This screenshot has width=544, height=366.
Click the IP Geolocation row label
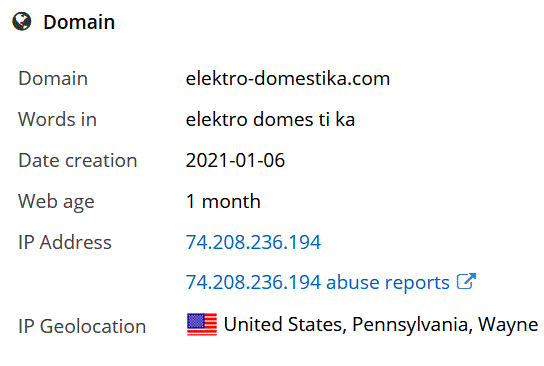[82, 326]
